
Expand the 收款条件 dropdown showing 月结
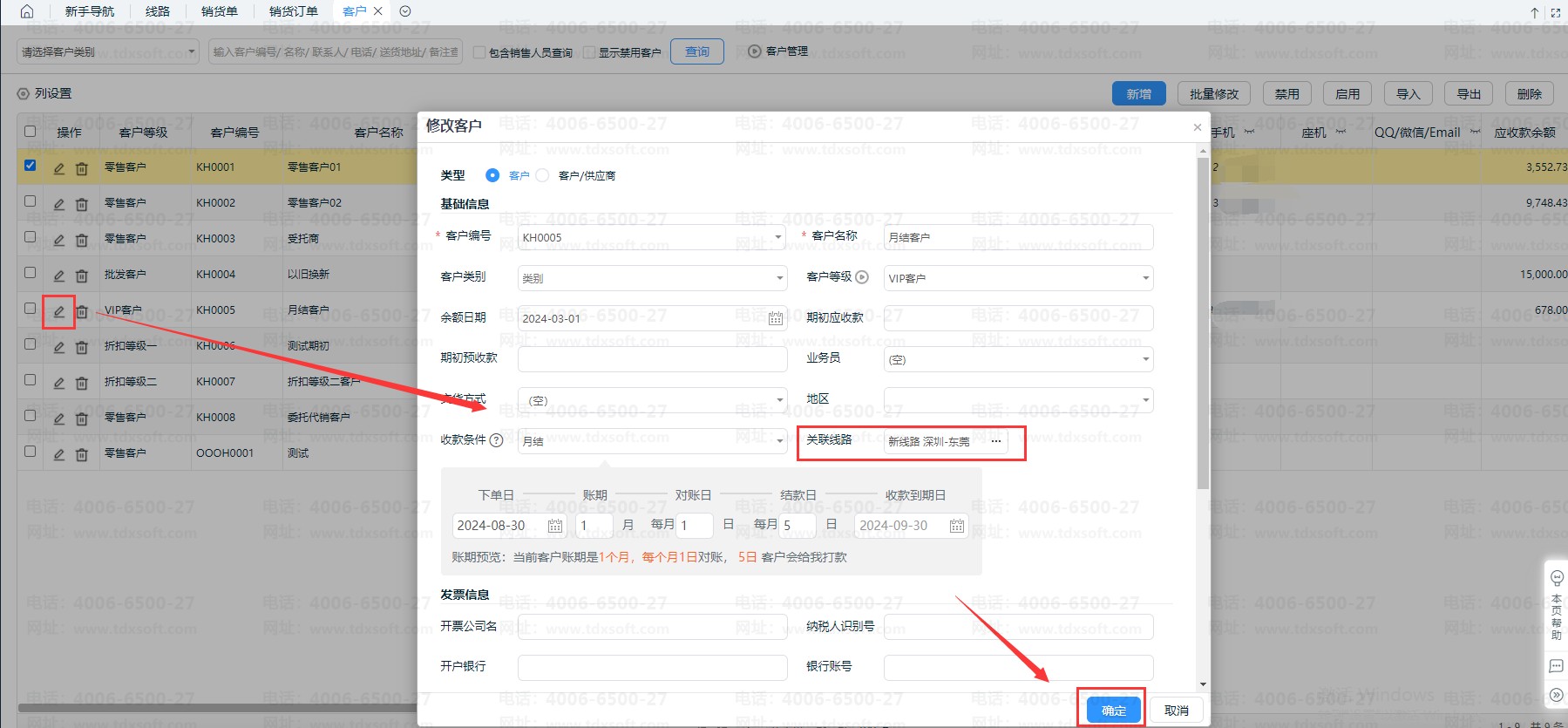[x=779, y=441]
